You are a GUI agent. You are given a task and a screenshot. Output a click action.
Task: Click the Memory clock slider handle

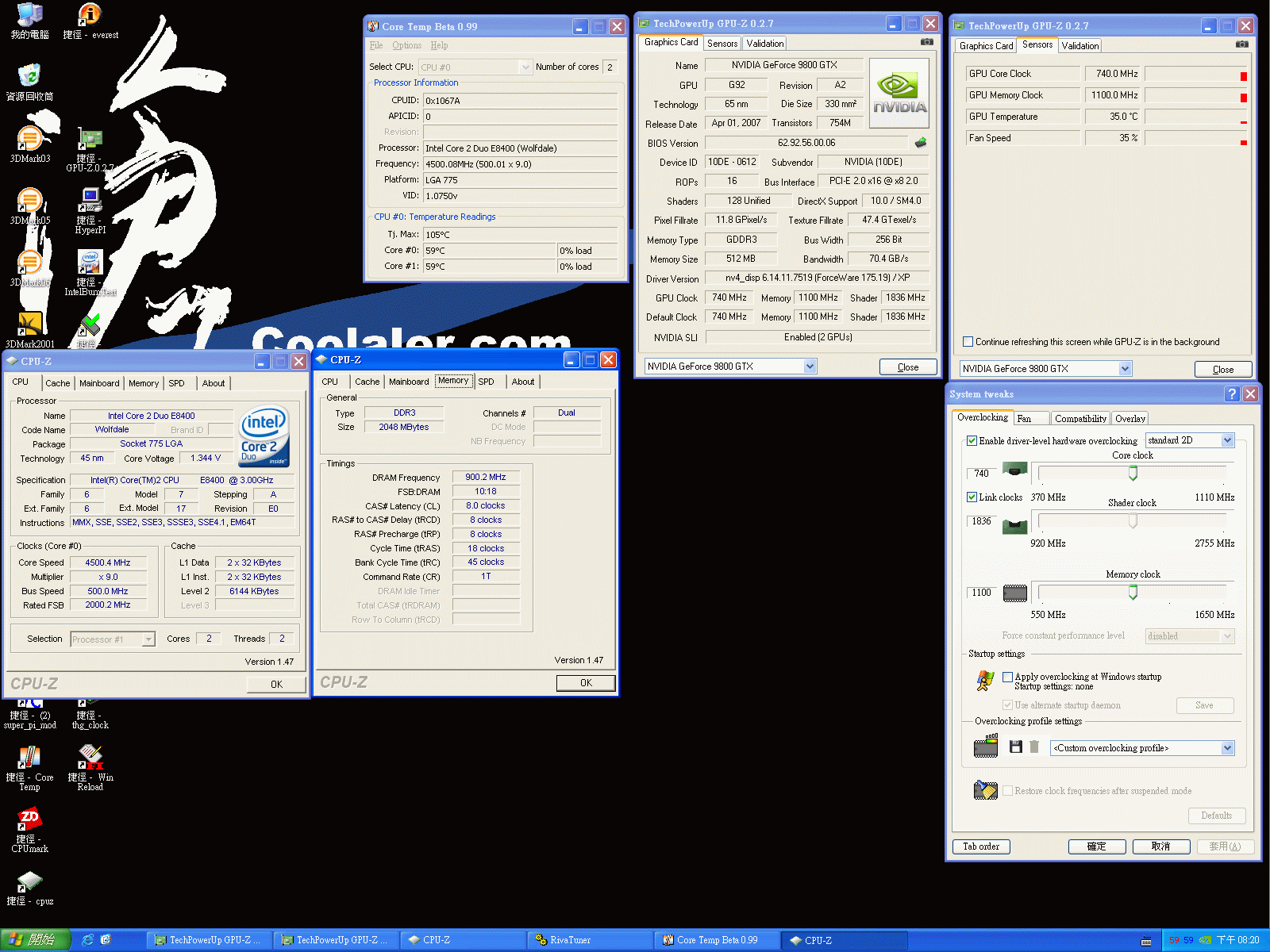[1133, 592]
